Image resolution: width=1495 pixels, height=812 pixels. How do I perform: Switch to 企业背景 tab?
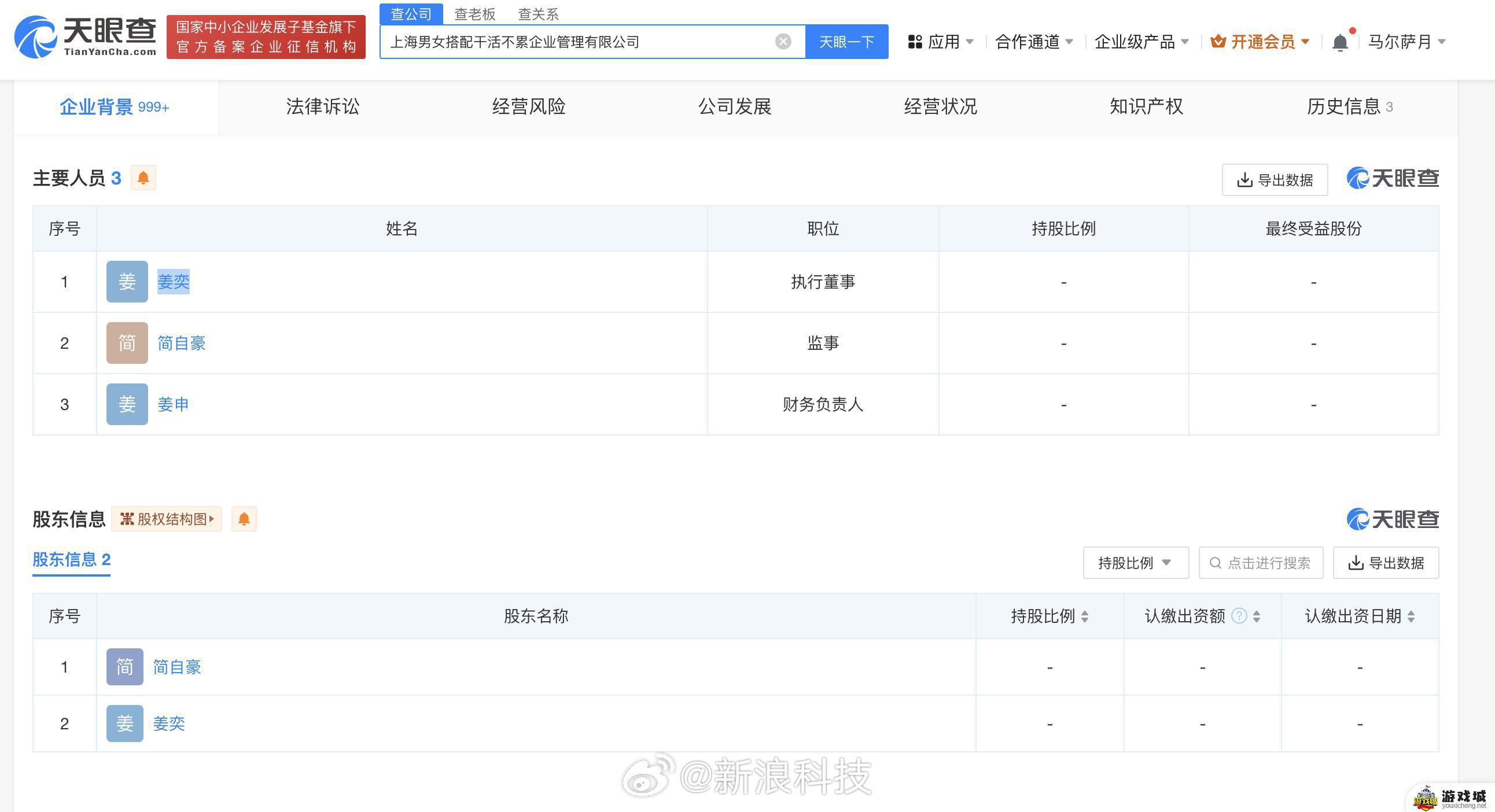(x=116, y=108)
